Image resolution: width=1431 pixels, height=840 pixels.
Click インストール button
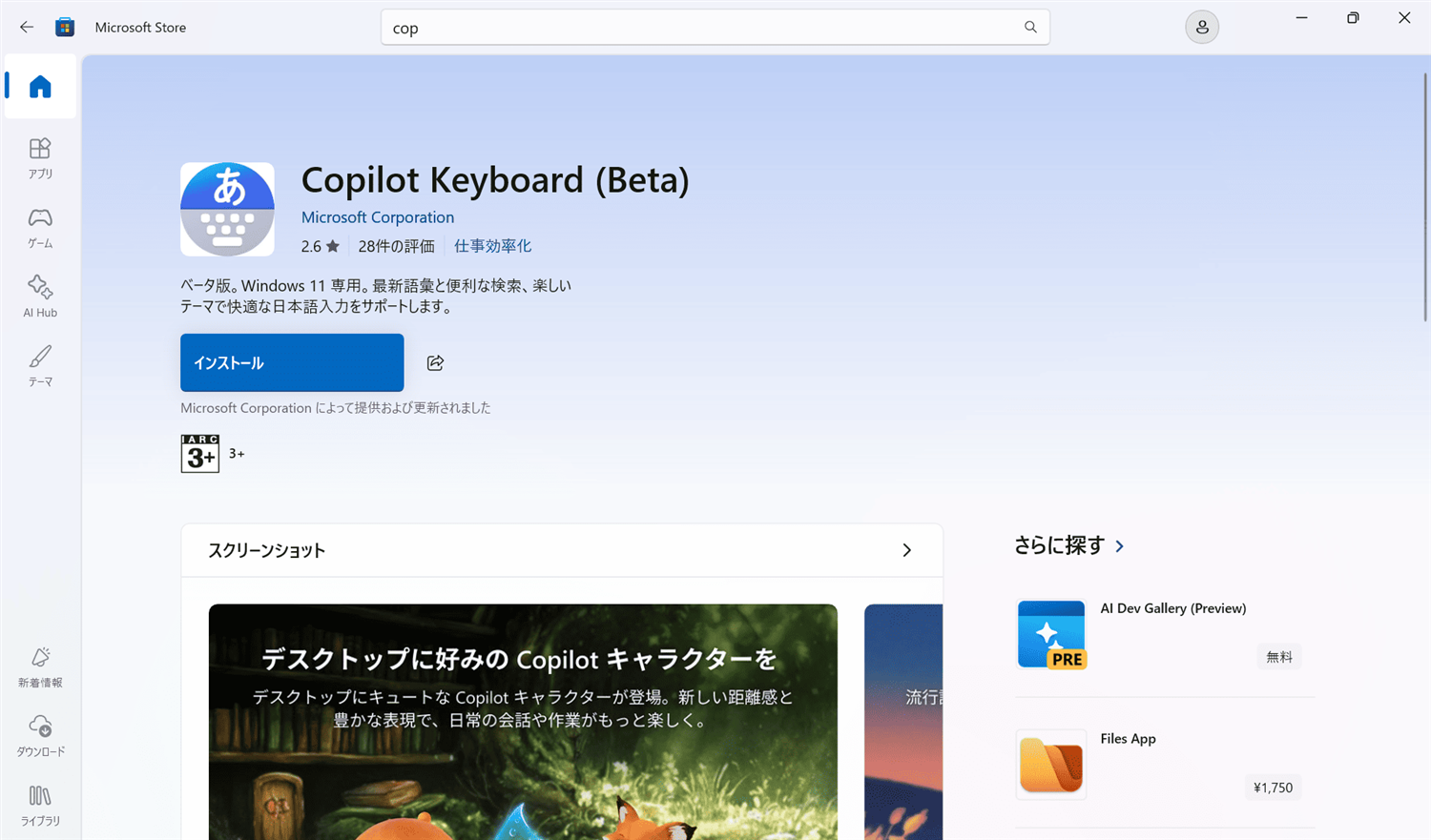(292, 362)
